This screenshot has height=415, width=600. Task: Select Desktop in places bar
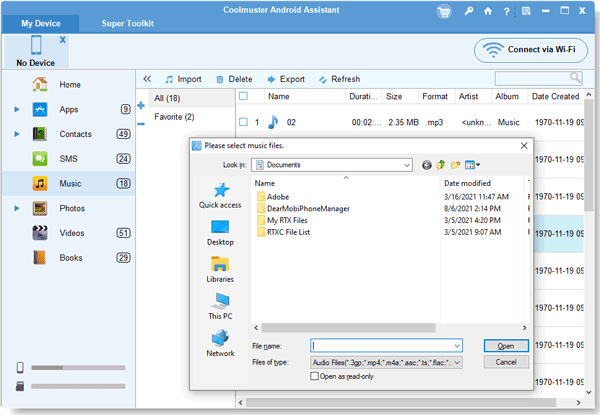220,233
